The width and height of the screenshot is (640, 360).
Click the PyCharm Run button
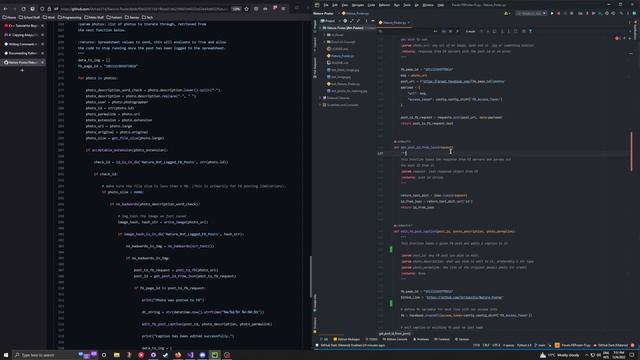pos(552,13)
